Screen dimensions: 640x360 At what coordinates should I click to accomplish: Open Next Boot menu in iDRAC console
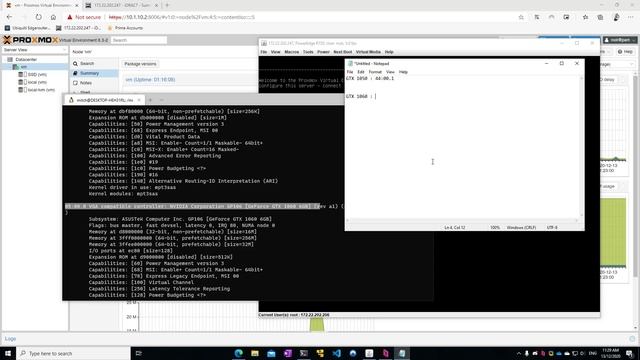tap(342, 52)
